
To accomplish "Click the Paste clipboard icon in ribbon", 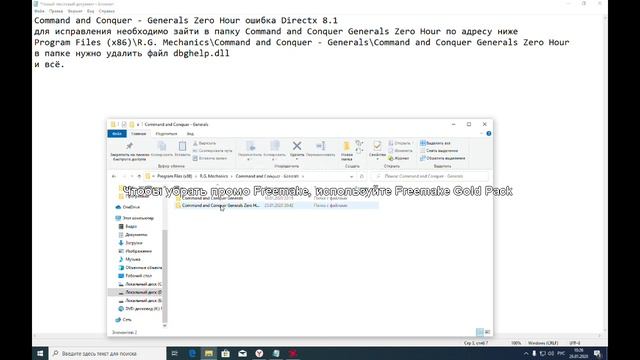I will [x=182, y=146].
